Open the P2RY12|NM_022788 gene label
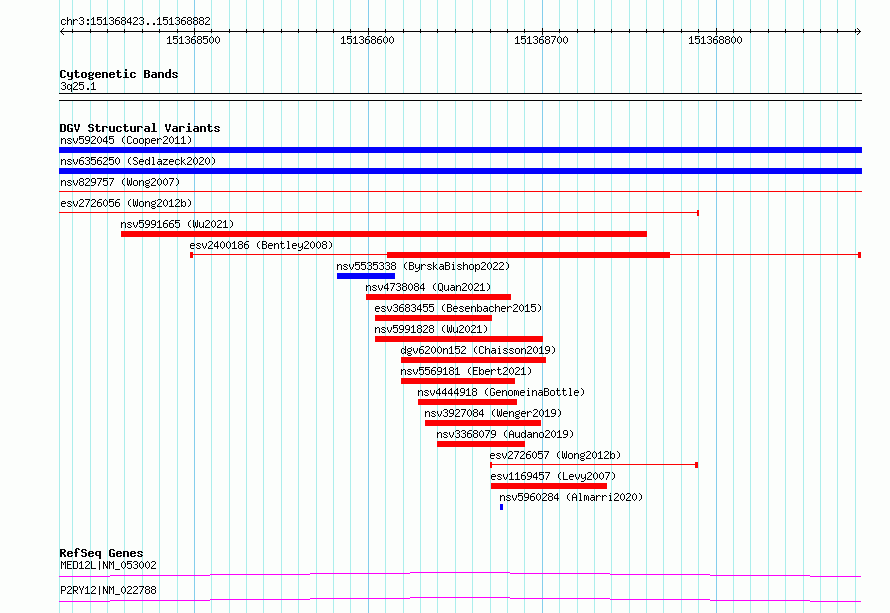The image size is (890, 613). point(108,590)
